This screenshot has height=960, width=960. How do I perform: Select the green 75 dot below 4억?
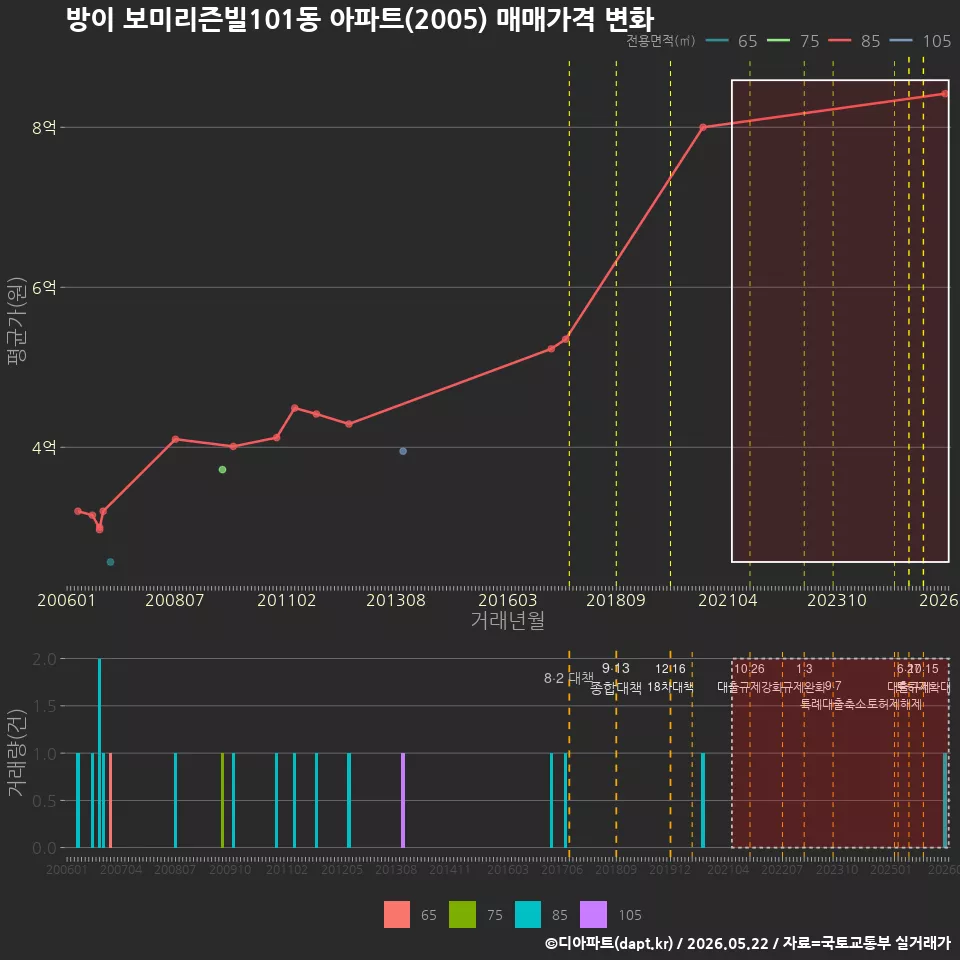point(222,470)
